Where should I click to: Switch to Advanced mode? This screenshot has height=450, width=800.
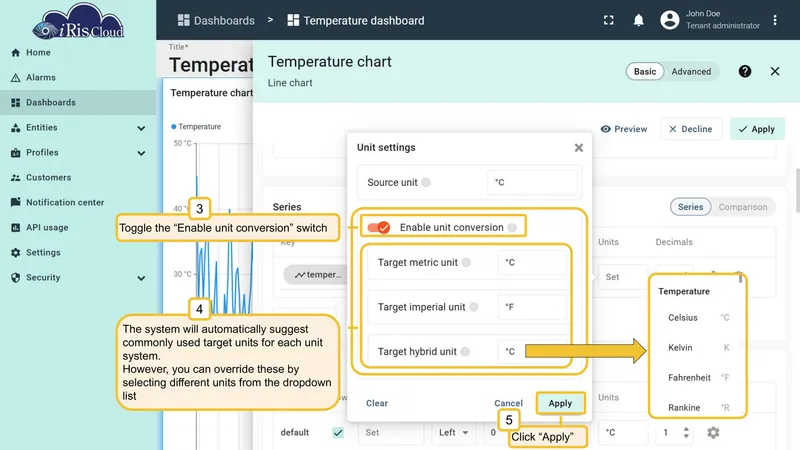691,71
